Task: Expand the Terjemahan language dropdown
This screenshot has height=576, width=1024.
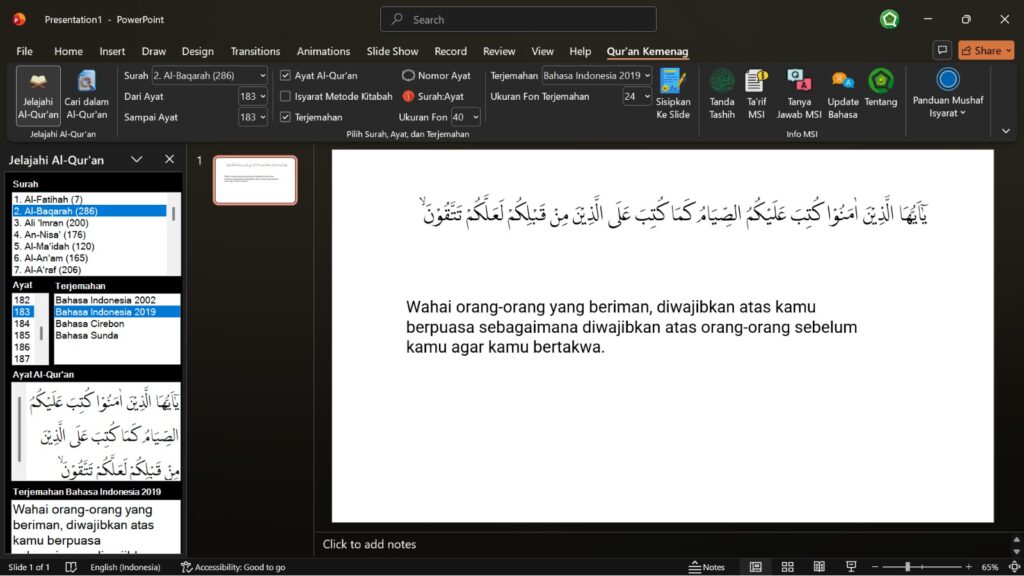Action: (x=647, y=76)
